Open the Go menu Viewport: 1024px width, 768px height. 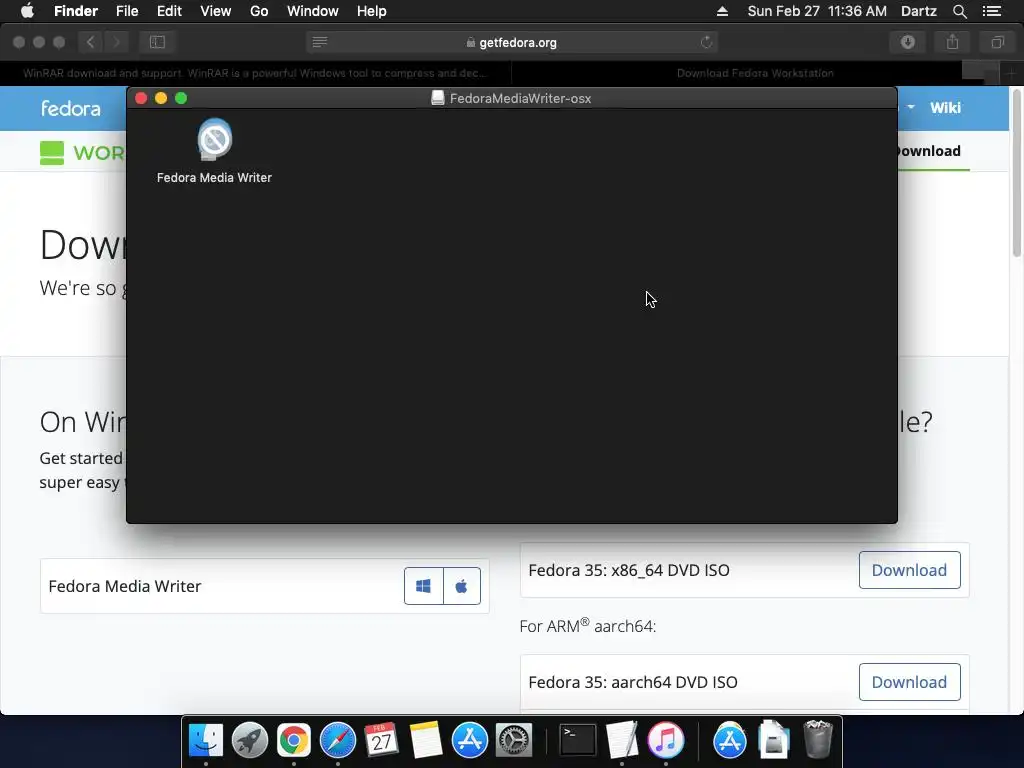click(259, 11)
